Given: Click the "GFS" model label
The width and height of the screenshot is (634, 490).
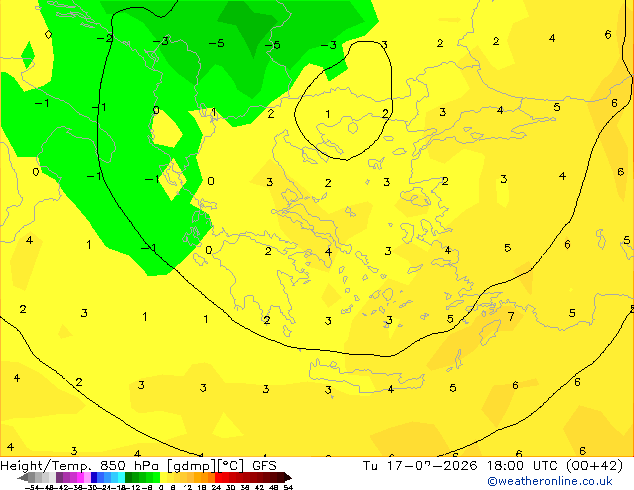Looking at the screenshot, I should click(x=264, y=466).
